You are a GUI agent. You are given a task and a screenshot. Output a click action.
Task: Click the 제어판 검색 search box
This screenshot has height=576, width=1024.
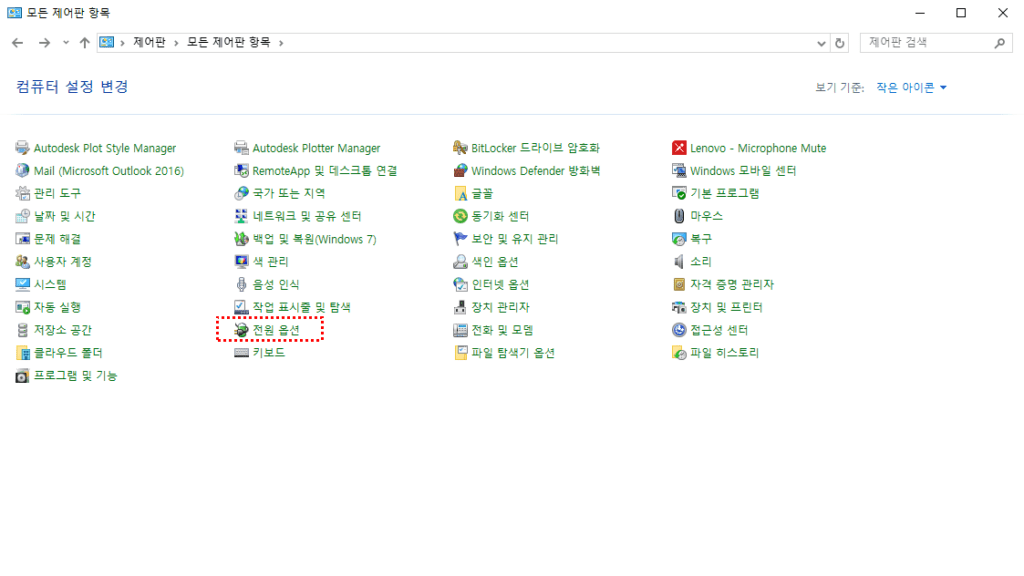point(925,43)
